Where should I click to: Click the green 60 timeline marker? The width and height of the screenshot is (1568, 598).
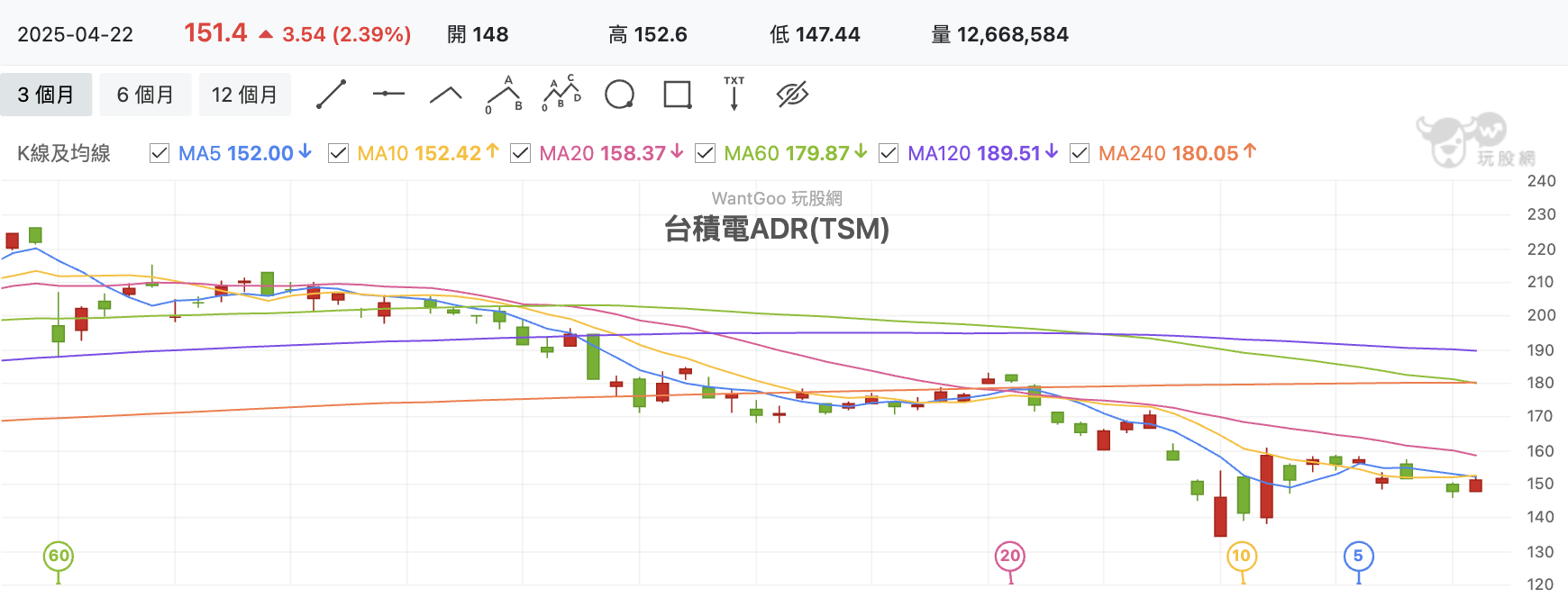tap(59, 556)
